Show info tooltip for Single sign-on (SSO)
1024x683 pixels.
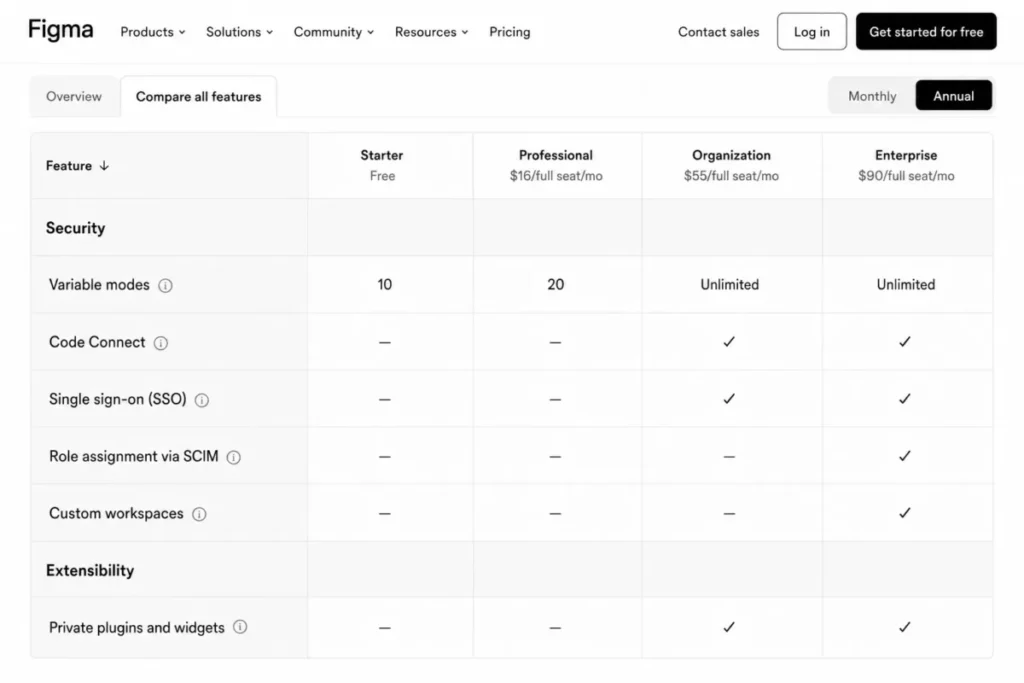[202, 400]
